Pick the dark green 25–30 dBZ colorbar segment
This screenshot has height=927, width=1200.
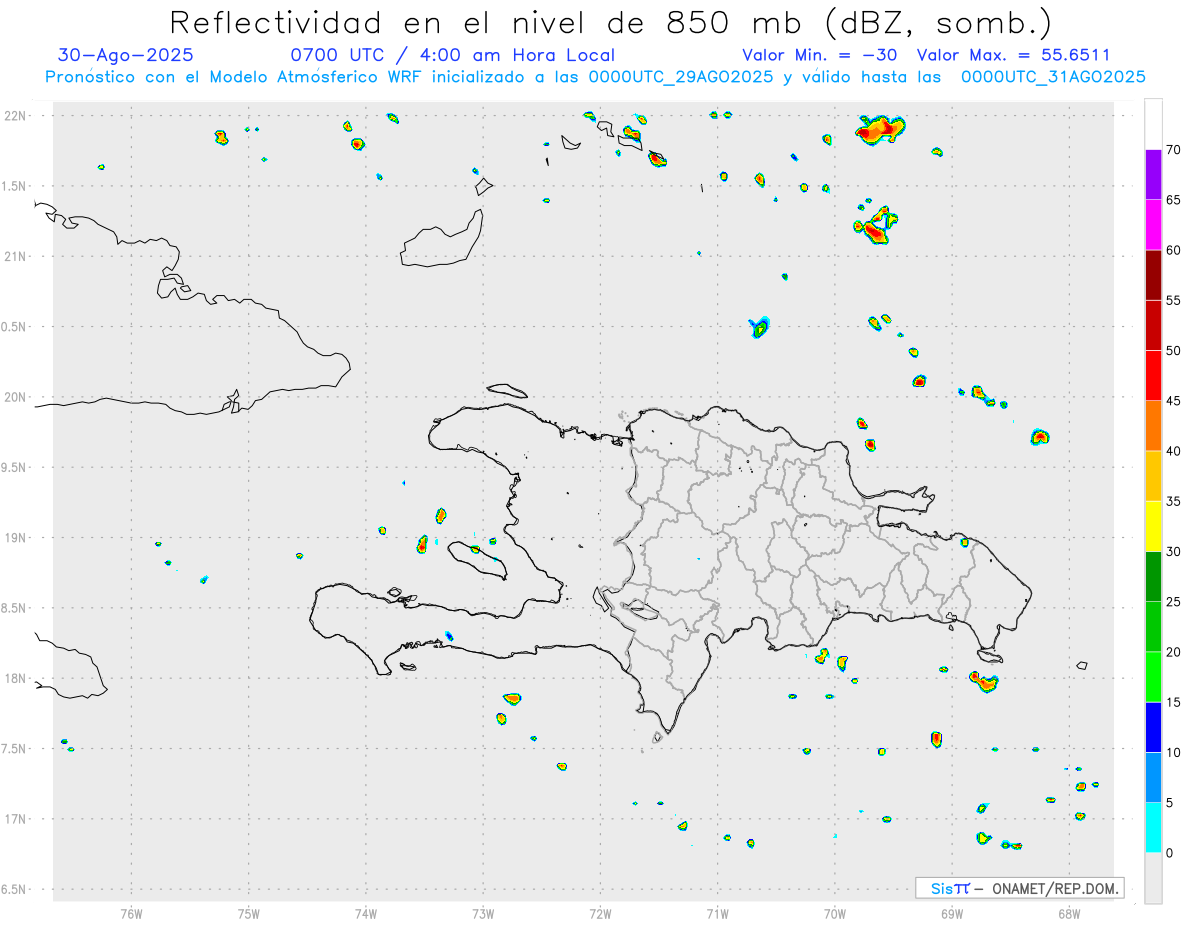coord(1153,576)
